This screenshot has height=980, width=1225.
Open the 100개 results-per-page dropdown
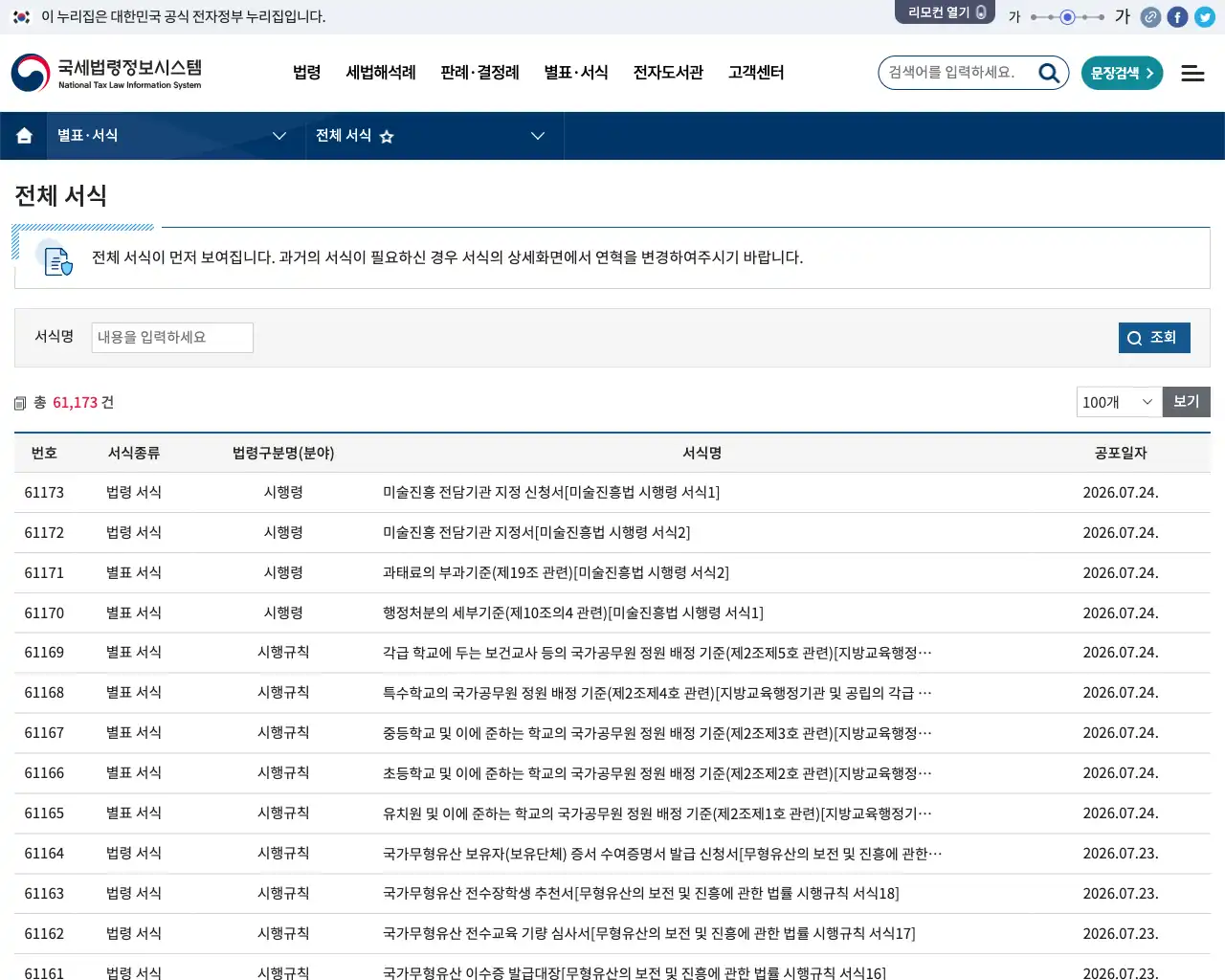pos(1119,402)
